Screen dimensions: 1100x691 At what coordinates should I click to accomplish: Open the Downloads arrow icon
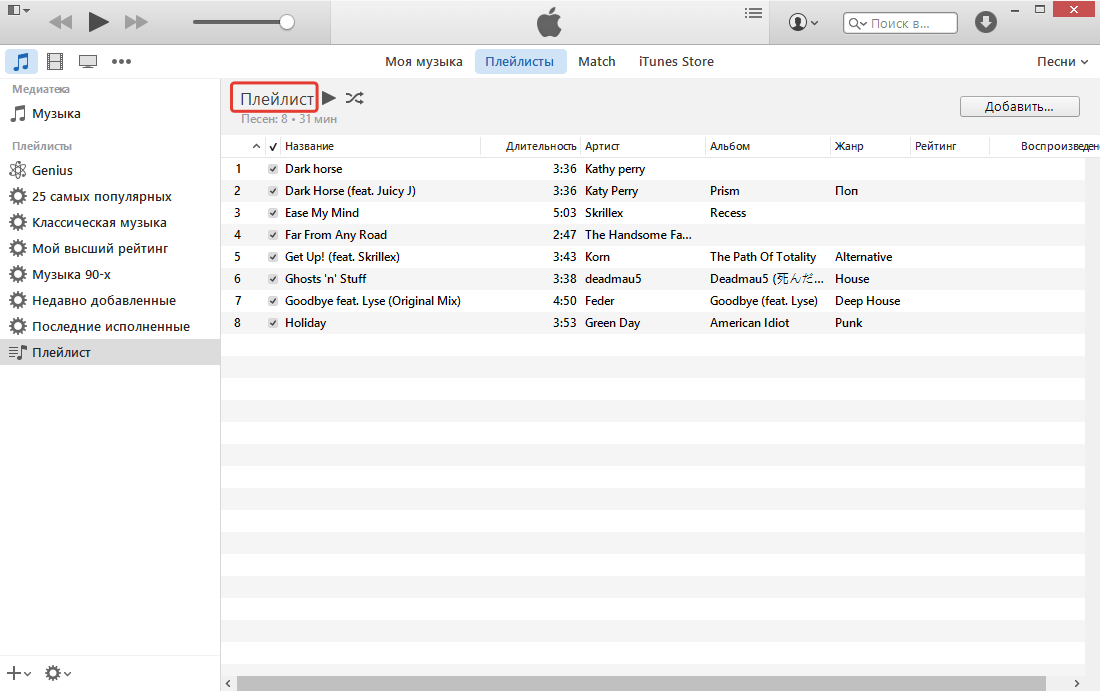(986, 22)
